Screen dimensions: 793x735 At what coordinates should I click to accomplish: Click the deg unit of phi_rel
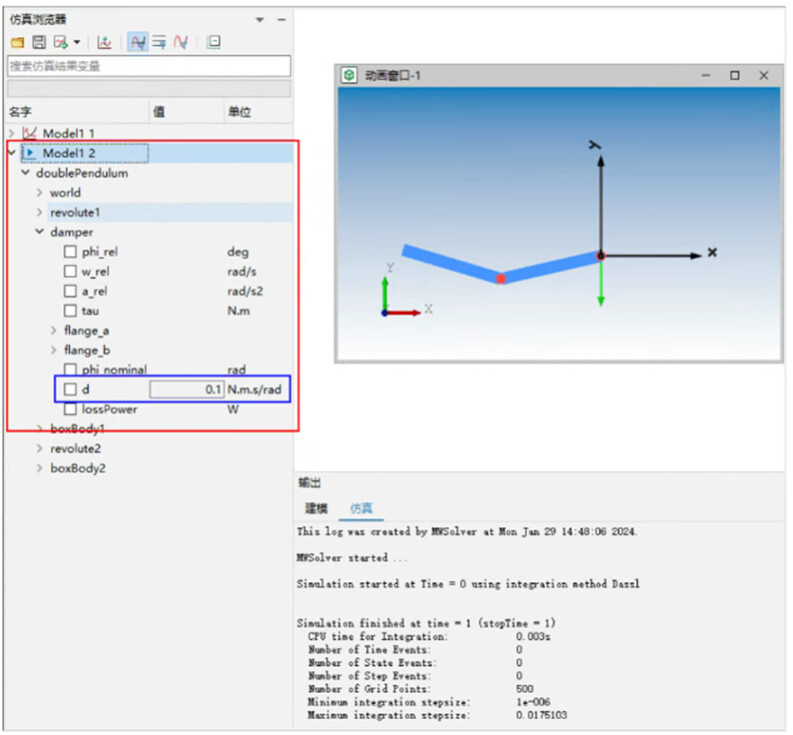(238, 252)
